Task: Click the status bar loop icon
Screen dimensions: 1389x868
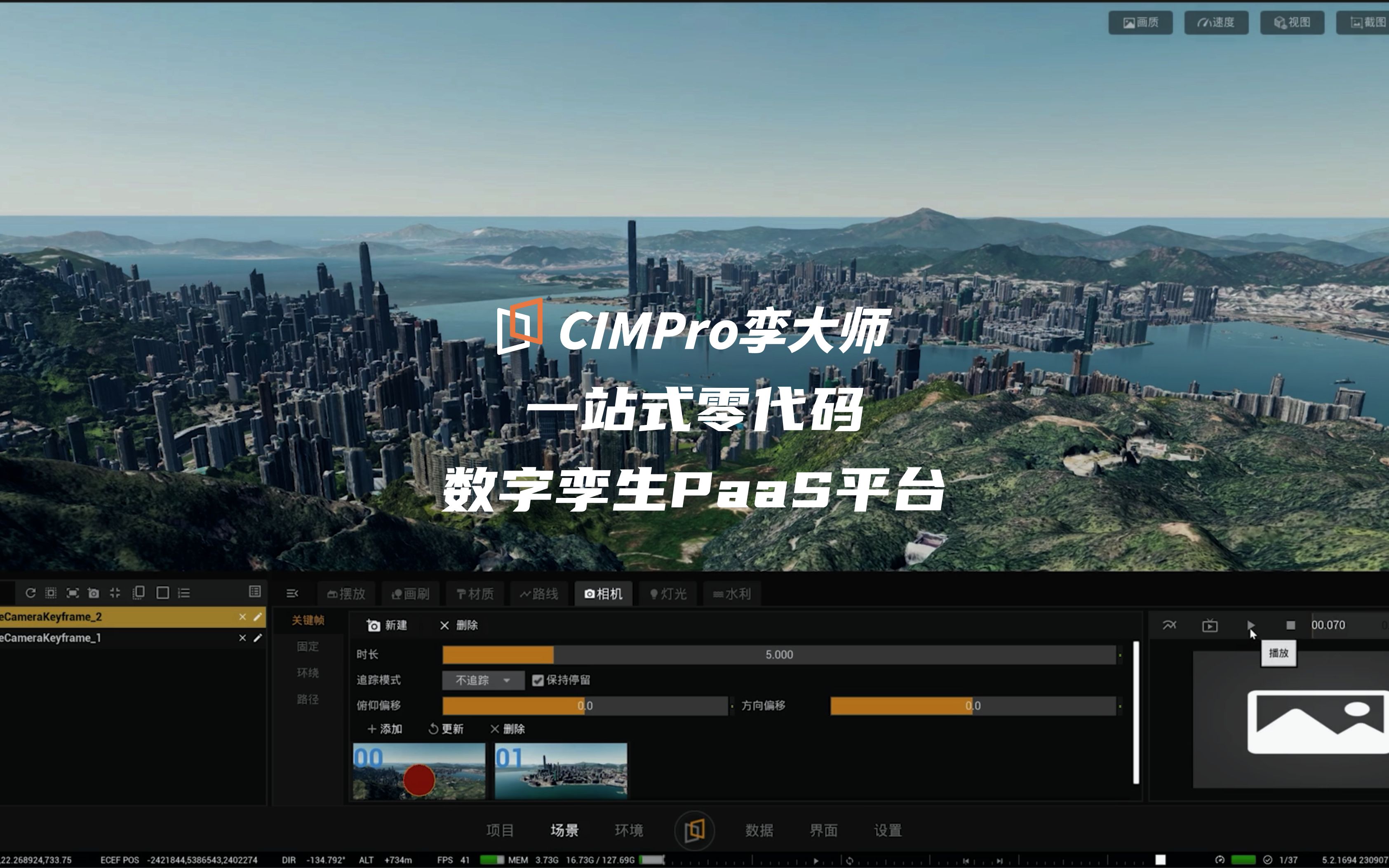Action: [850, 861]
